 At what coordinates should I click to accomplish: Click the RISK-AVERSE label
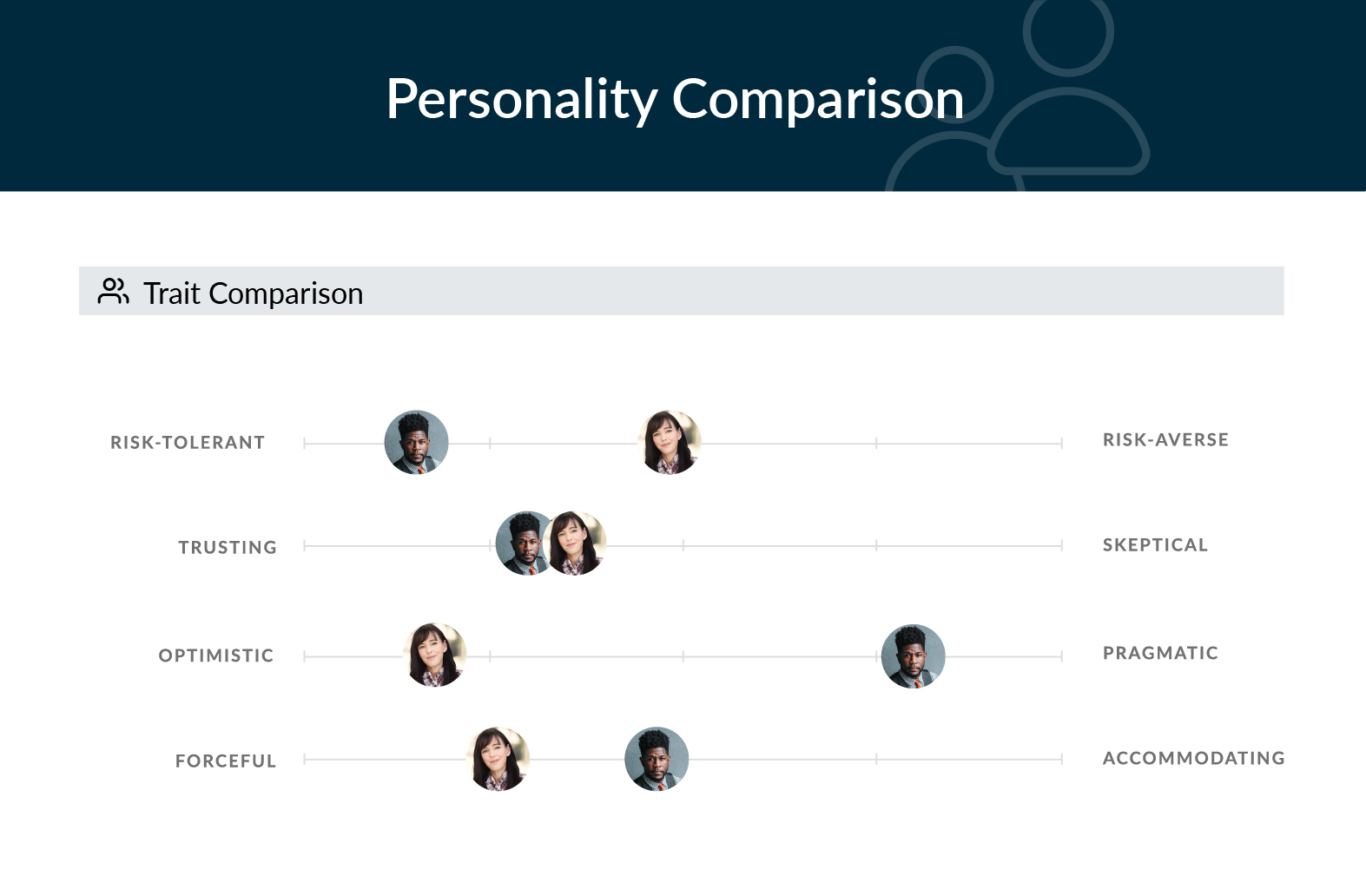tap(1165, 440)
